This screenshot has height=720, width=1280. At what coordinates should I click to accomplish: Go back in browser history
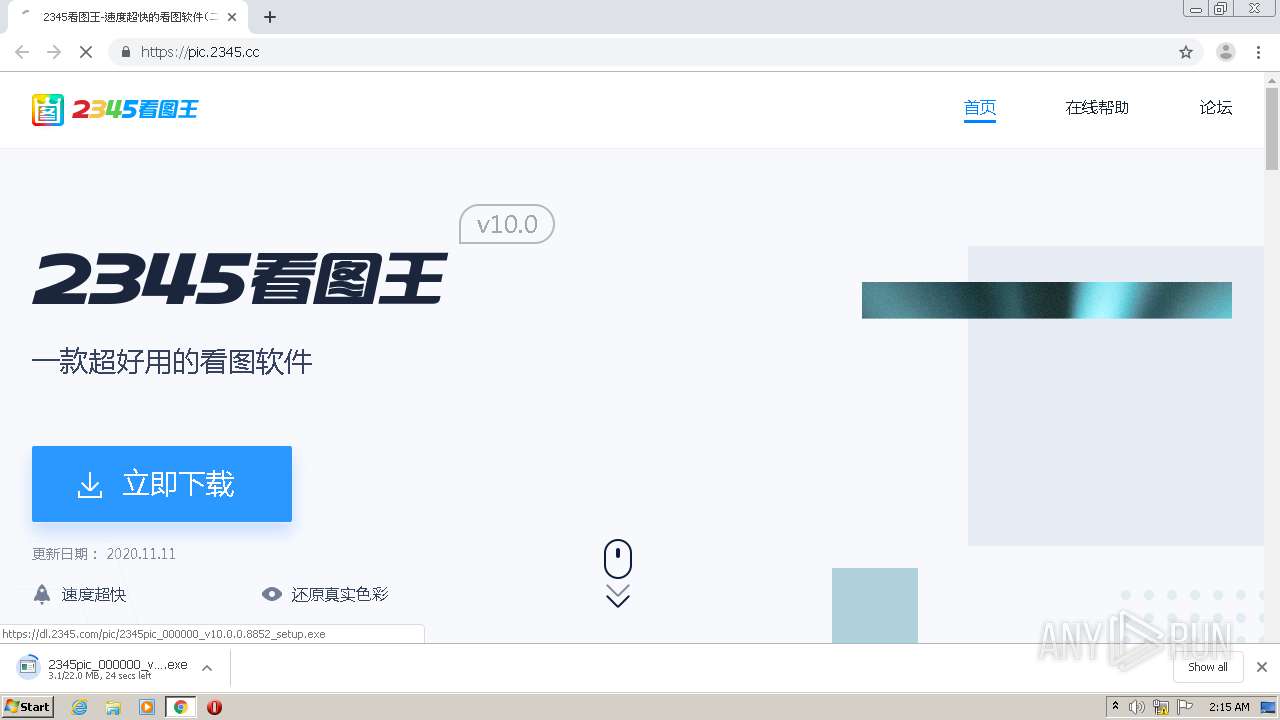click(22, 52)
